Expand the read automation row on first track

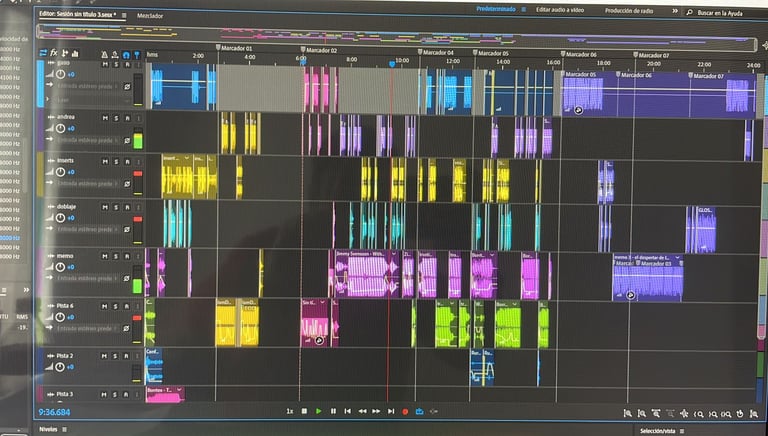[48, 99]
